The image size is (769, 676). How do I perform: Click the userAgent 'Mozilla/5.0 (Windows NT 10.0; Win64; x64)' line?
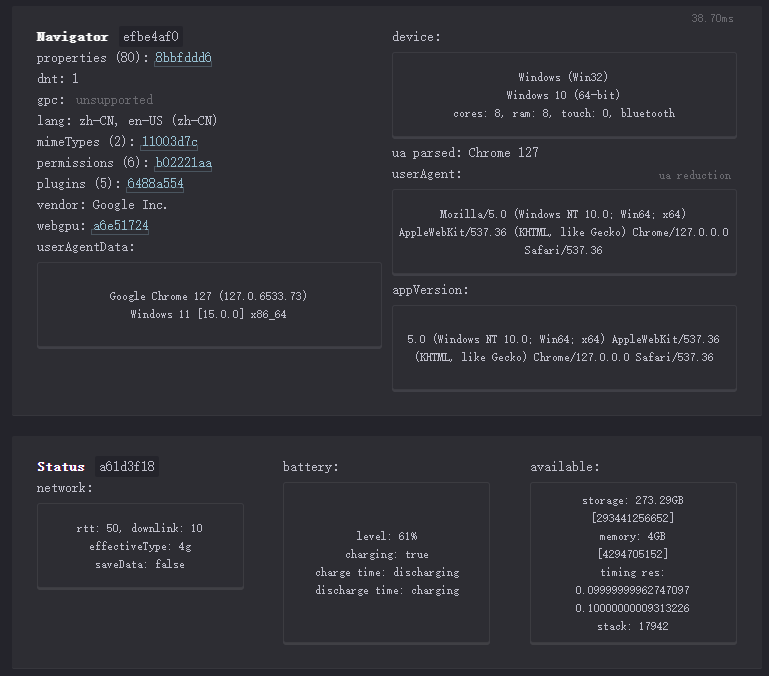[x=563, y=214]
